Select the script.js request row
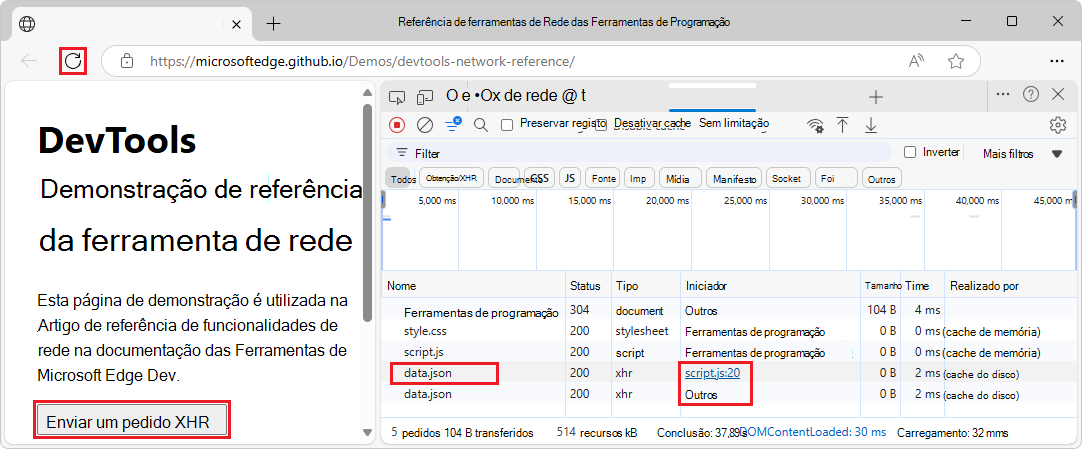Screen dimensions: 1082x449 pos(728,352)
